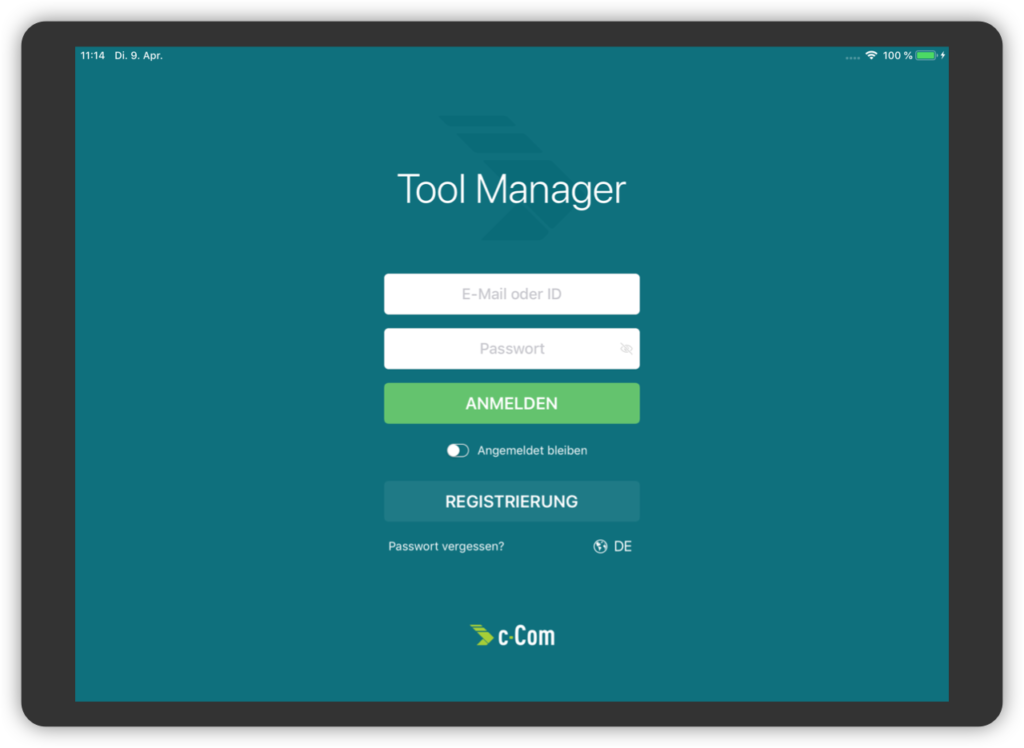Open the REGISTRIERUNG button
The image size is (1024, 748).
tap(511, 502)
